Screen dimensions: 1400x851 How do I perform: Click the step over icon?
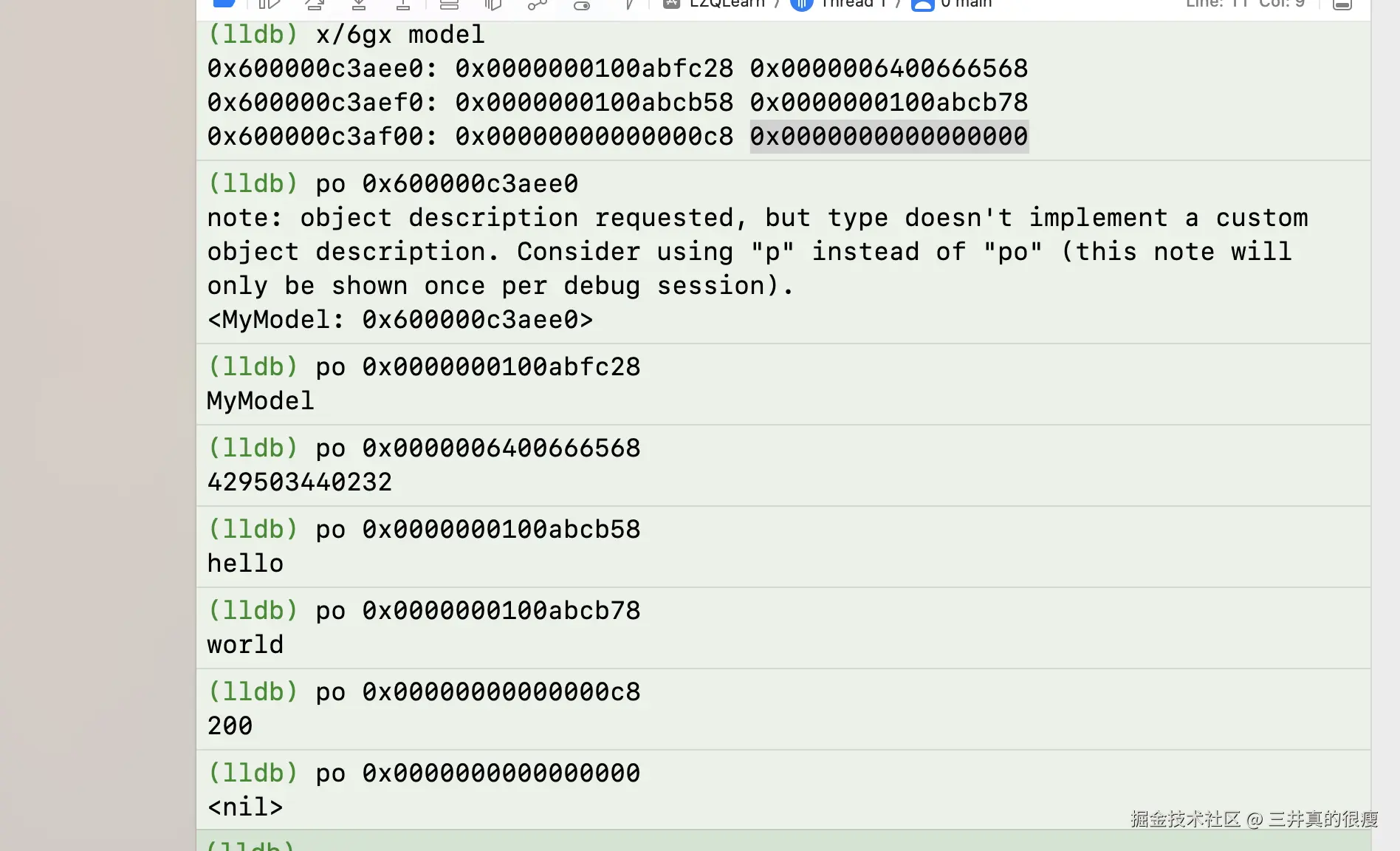point(315,4)
